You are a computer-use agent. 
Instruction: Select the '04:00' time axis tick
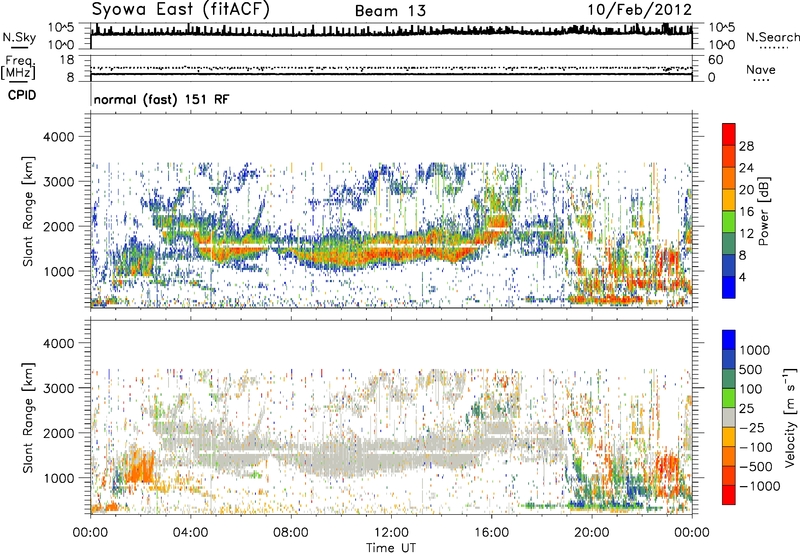pyautogui.click(x=190, y=533)
